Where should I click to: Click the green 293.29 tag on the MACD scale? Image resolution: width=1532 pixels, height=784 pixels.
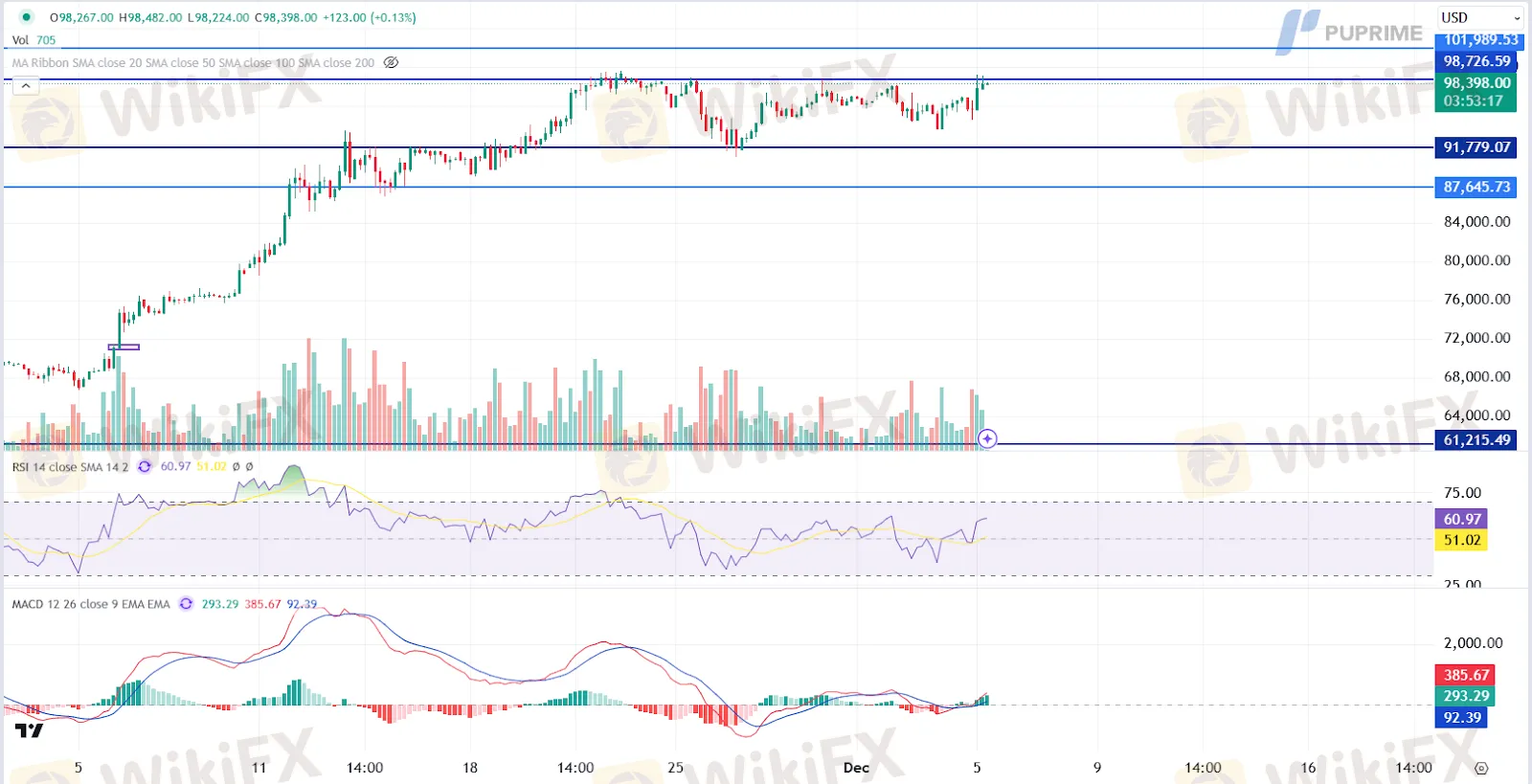1466,697
